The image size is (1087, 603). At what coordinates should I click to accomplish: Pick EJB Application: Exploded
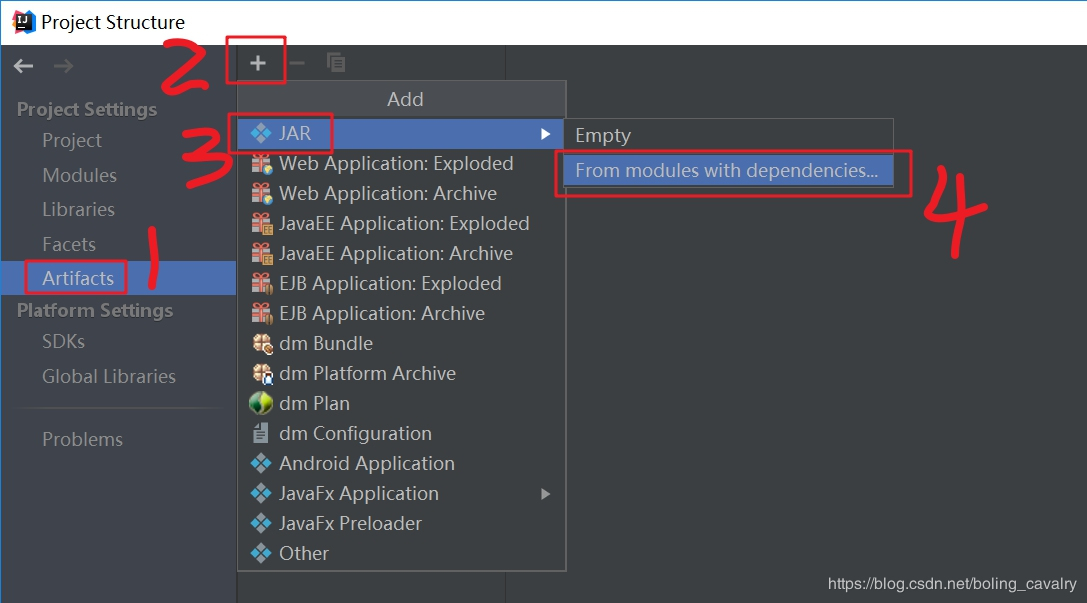tap(401, 283)
